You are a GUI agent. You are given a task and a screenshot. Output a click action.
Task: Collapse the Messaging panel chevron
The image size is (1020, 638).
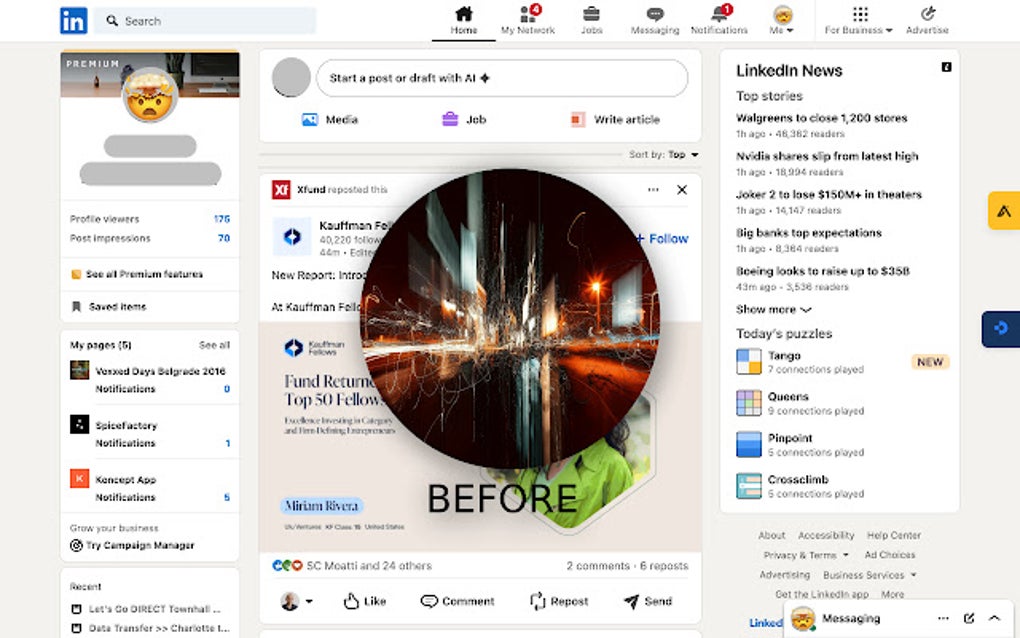coord(994,618)
